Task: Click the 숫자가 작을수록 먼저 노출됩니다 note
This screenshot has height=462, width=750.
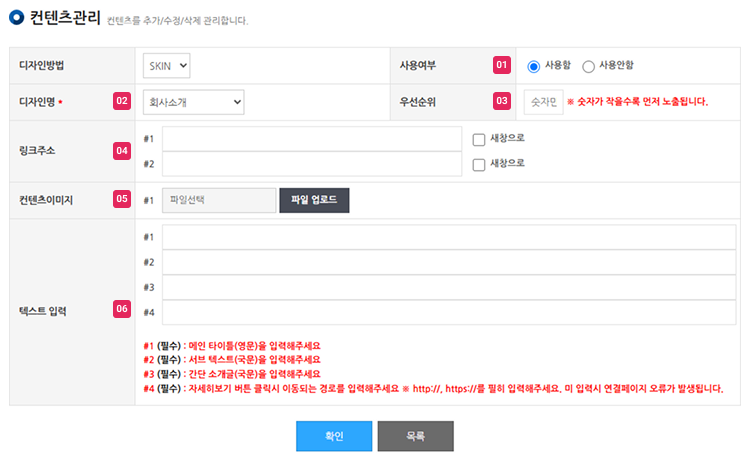Action: coord(638,101)
